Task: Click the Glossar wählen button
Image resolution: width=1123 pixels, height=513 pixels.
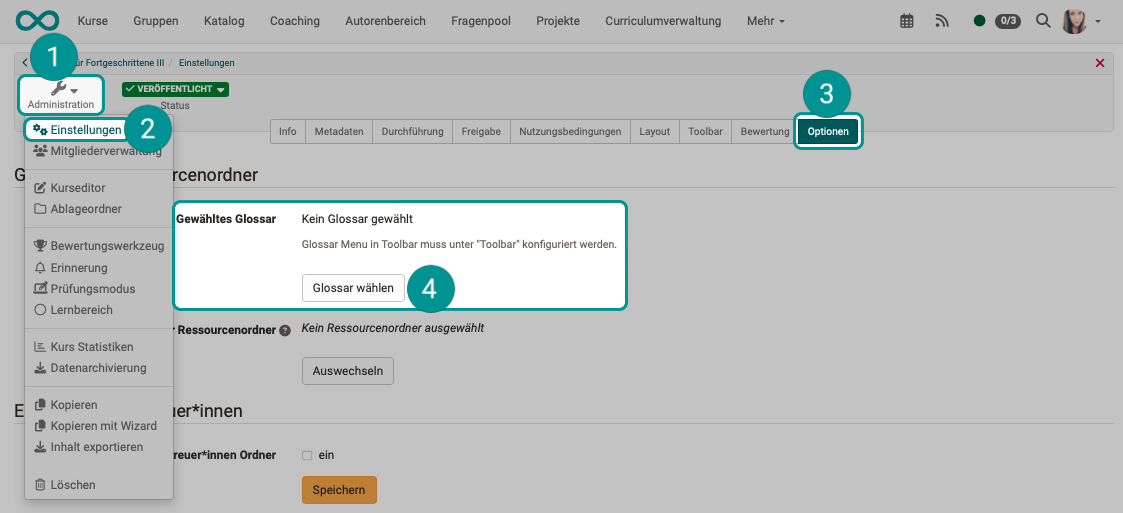Action: [353, 288]
